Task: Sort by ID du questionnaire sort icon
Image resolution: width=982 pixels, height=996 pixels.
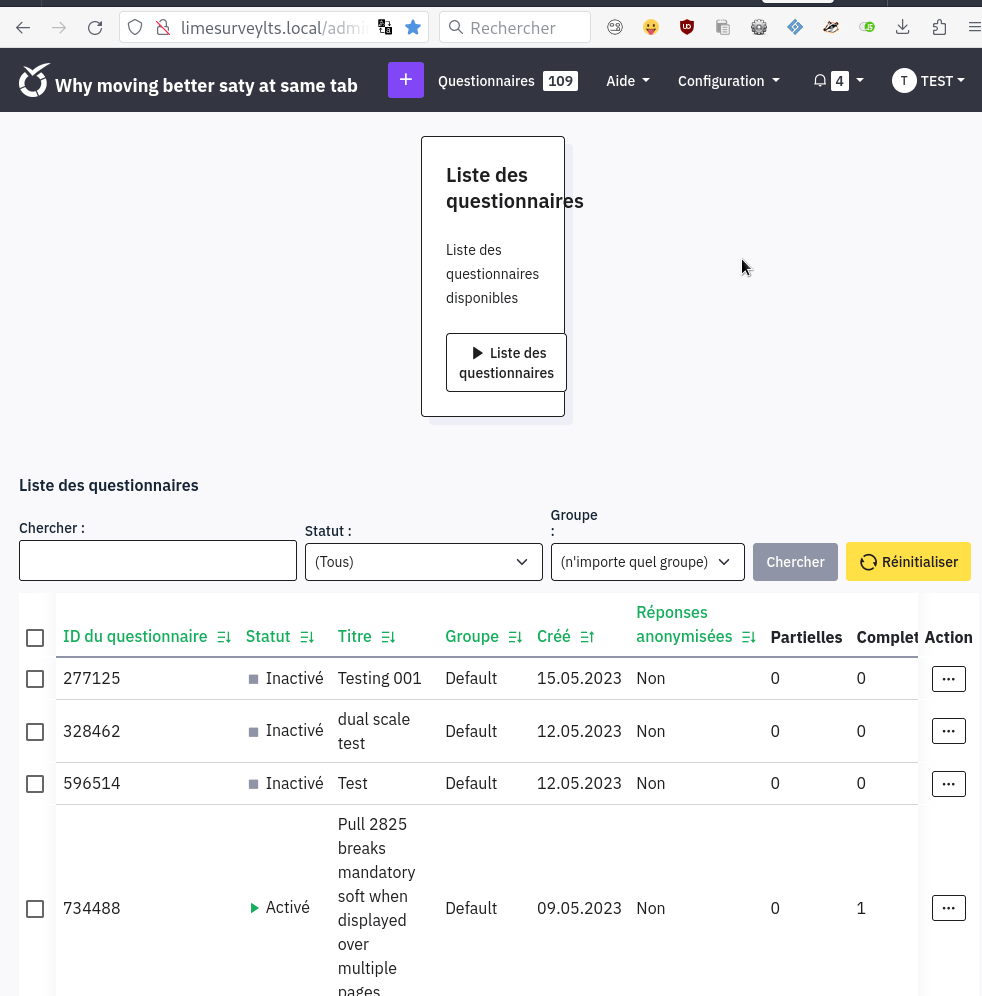Action: 224,637
